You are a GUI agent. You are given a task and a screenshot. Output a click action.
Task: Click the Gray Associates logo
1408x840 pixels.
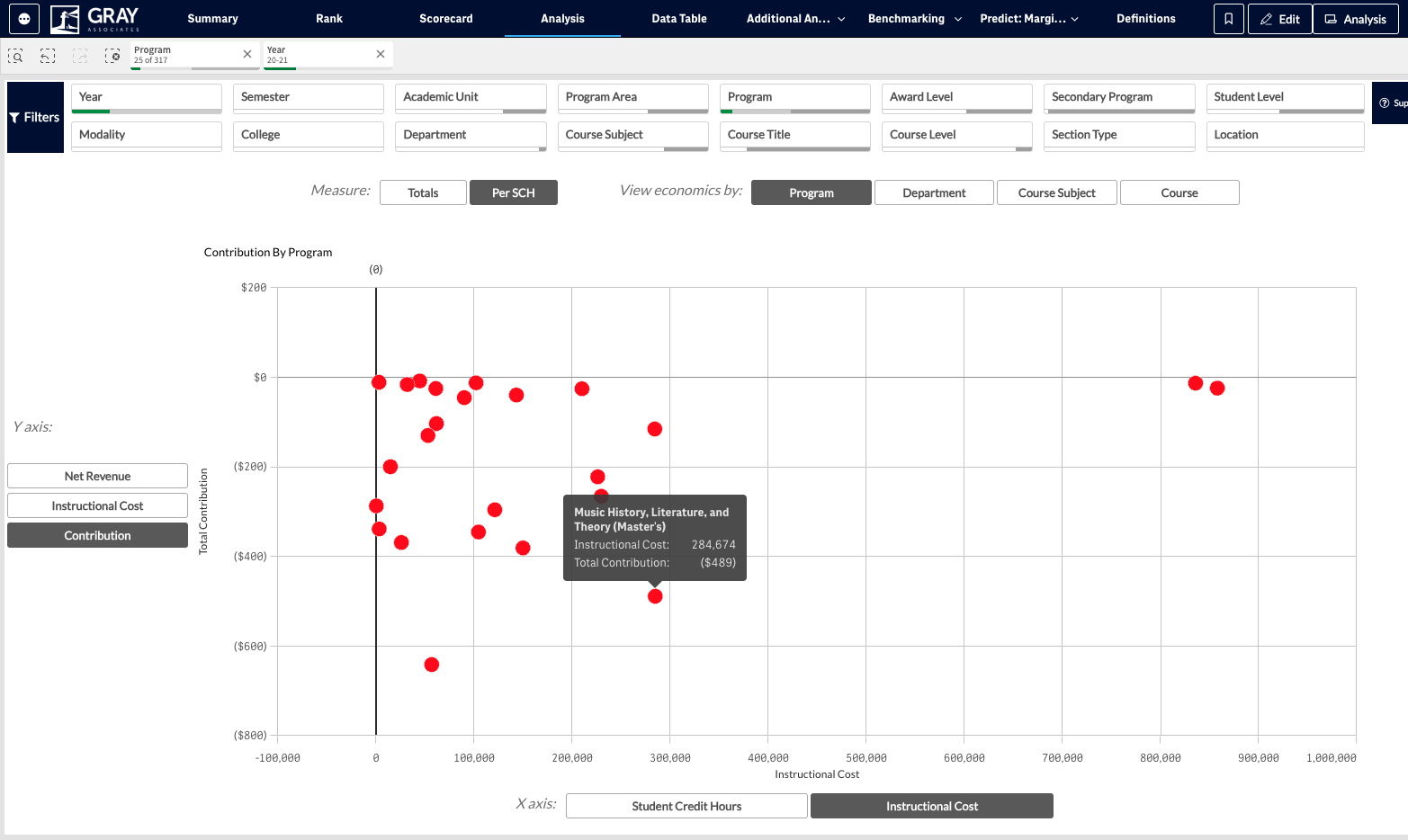point(95,19)
